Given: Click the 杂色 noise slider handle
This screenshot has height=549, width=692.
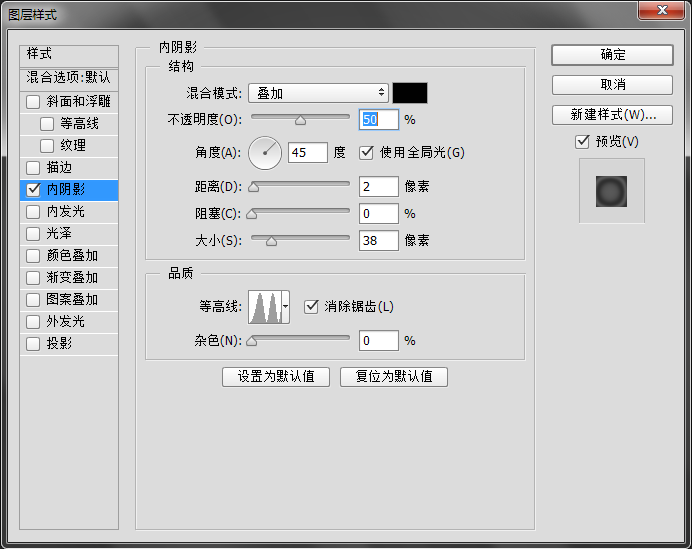Looking at the screenshot, I should pyautogui.click(x=252, y=341).
